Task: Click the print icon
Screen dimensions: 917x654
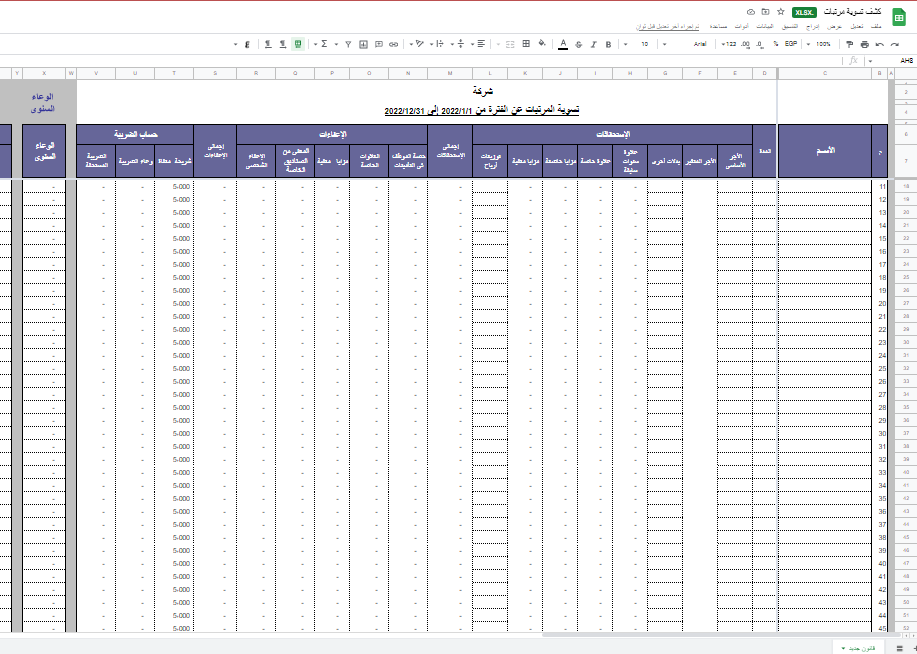Action: (864, 44)
